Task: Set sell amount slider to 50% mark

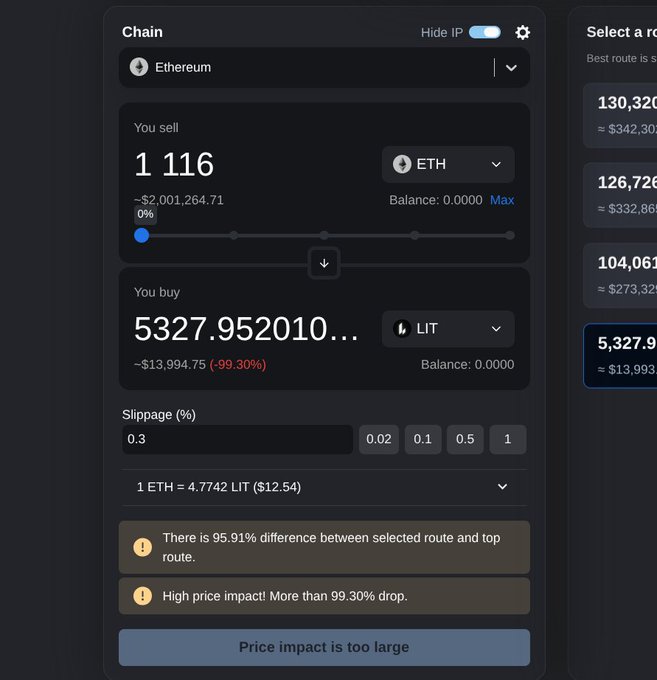Action: pyautogui.click(x=324, y=235)
